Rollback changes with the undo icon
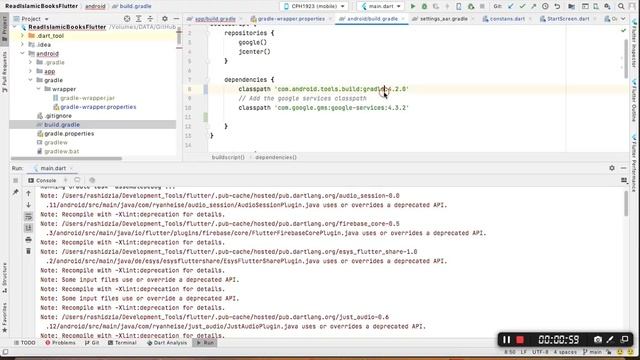The height and width of the screenshot is (360, 640). click(x=557, y=6)
